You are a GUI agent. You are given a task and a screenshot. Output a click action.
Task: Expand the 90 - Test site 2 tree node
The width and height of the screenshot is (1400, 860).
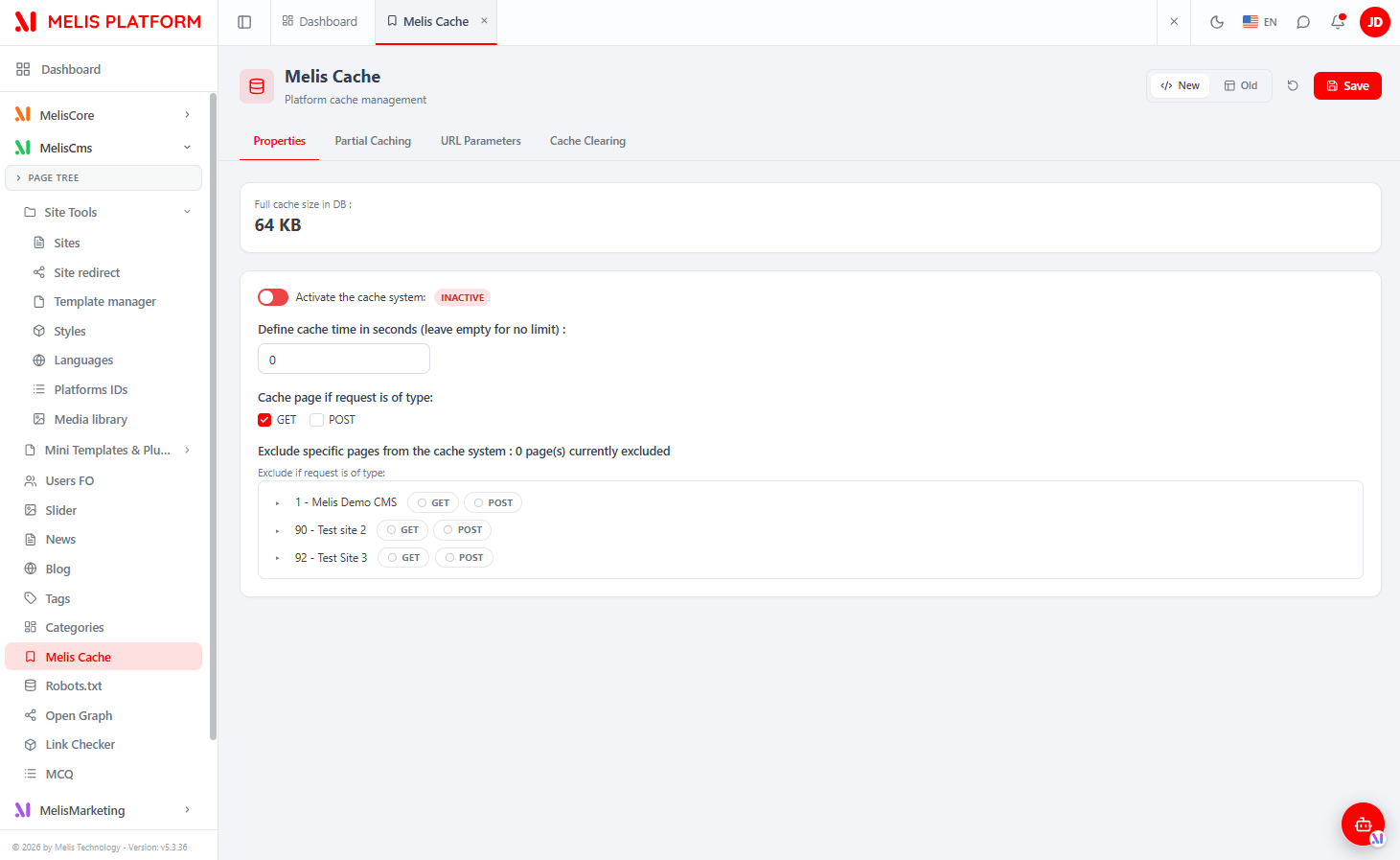[278, 531]
